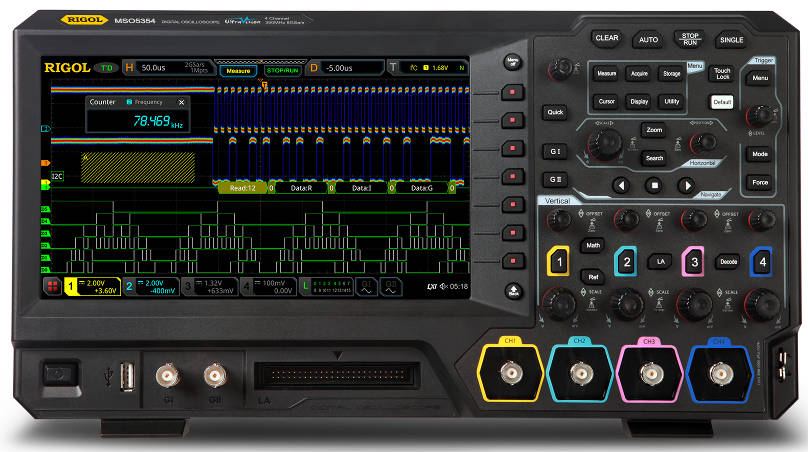Image resolution: width=808 pixels, height=452 pixels.
Task: Select the I2C decode bus label
Action: 57,176
